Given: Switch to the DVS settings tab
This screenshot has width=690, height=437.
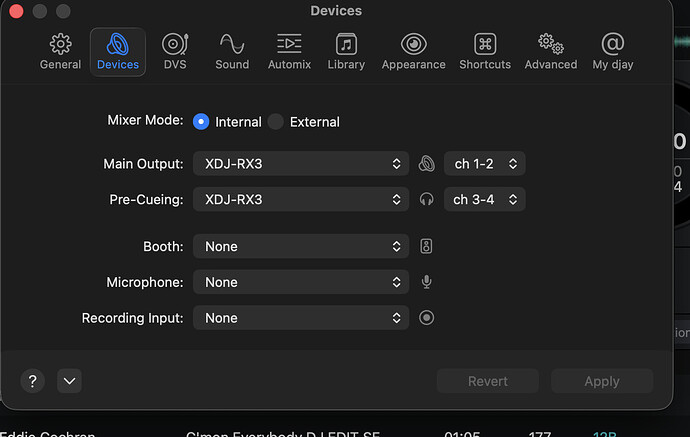Looking at the screenshot, I should (175, 52).
